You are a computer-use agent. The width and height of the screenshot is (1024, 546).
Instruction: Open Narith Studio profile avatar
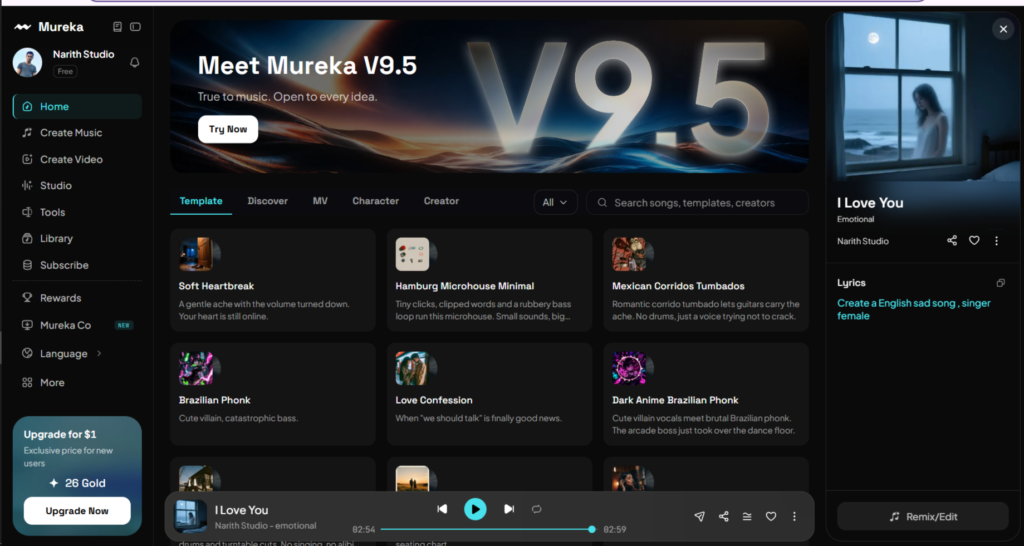click(27, 63)
